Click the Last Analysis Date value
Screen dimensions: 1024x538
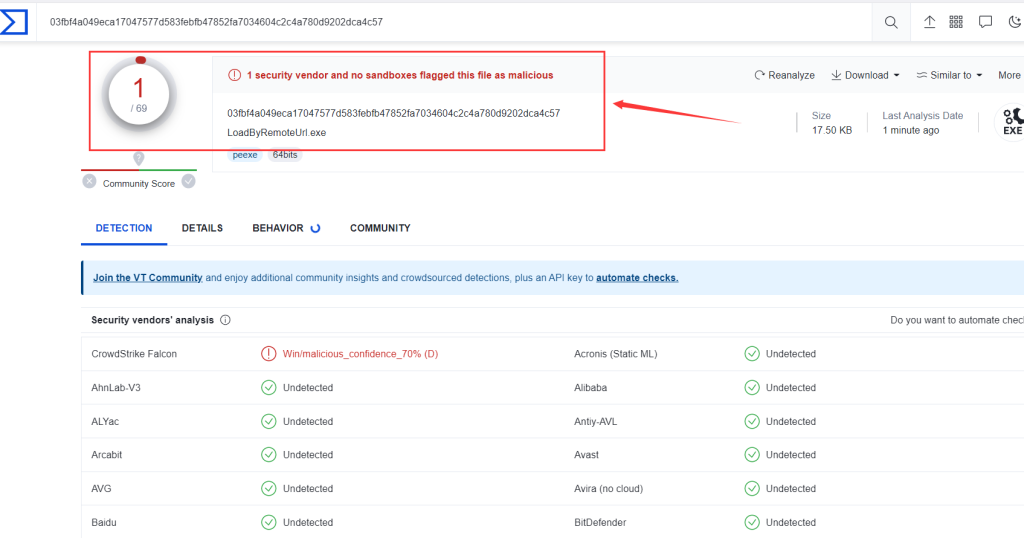[911, 131]
